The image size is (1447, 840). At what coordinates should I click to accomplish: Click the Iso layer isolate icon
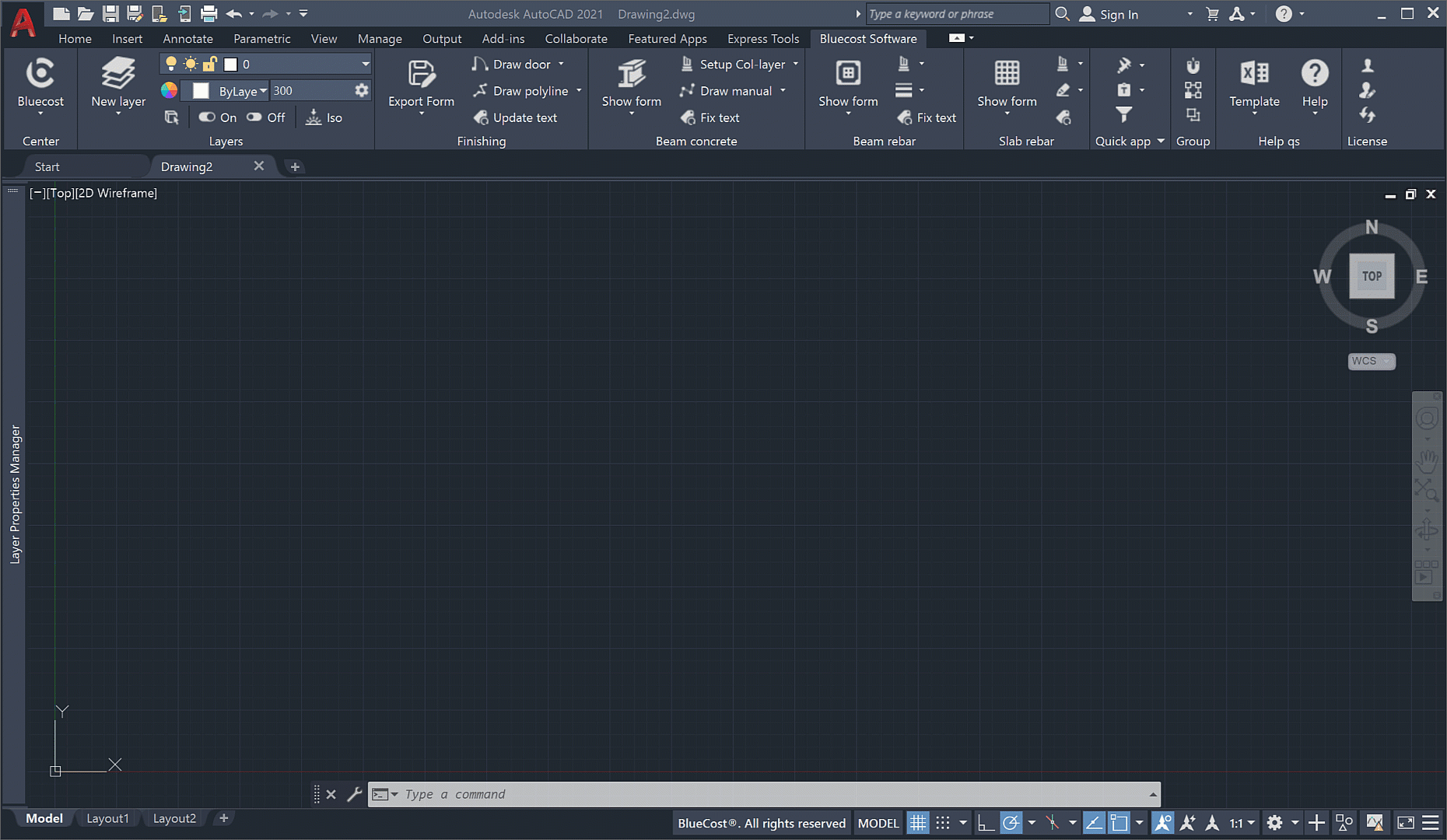[x=324, y=117]
